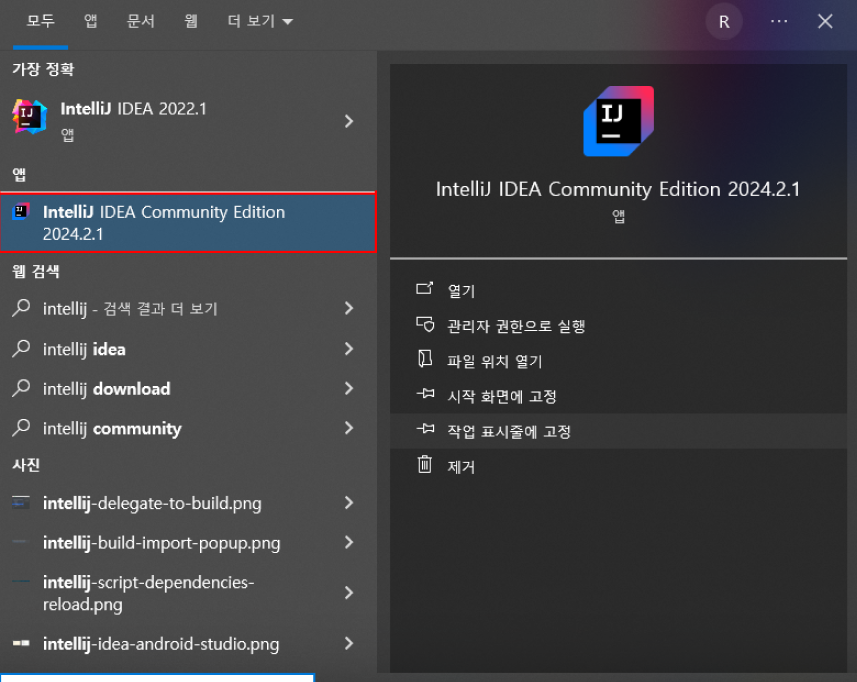Click the trash can icon beside 제거
This screenshot has height=682, width=857.
tap(425, 465)
